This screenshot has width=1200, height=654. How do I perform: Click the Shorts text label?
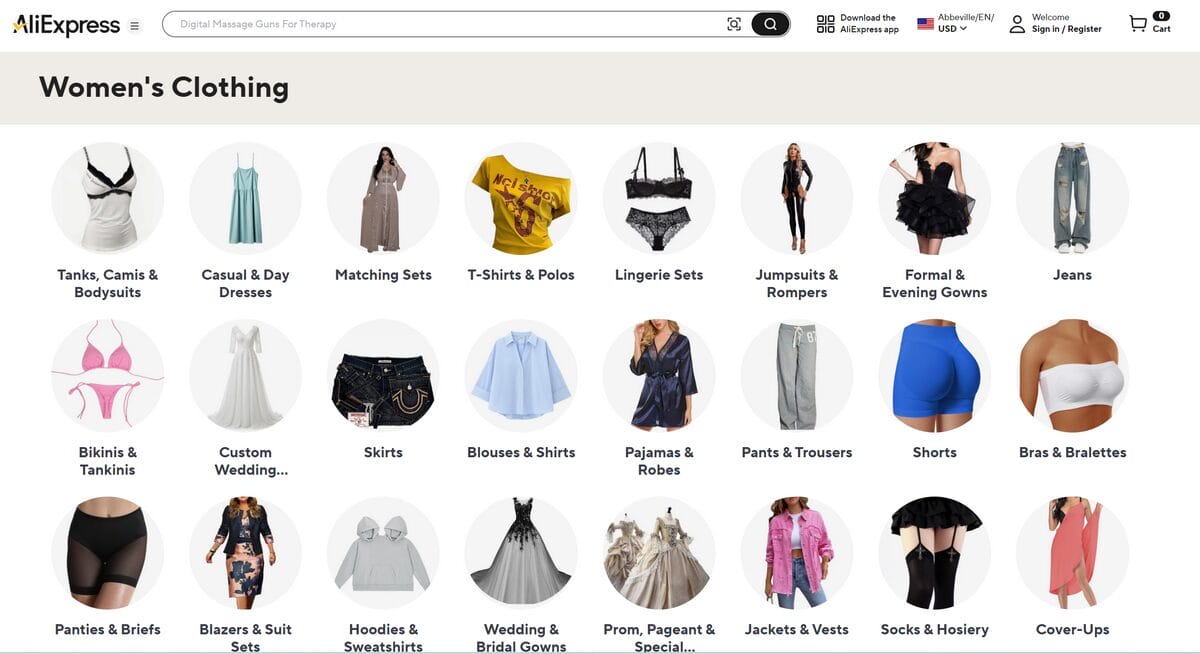935,452
